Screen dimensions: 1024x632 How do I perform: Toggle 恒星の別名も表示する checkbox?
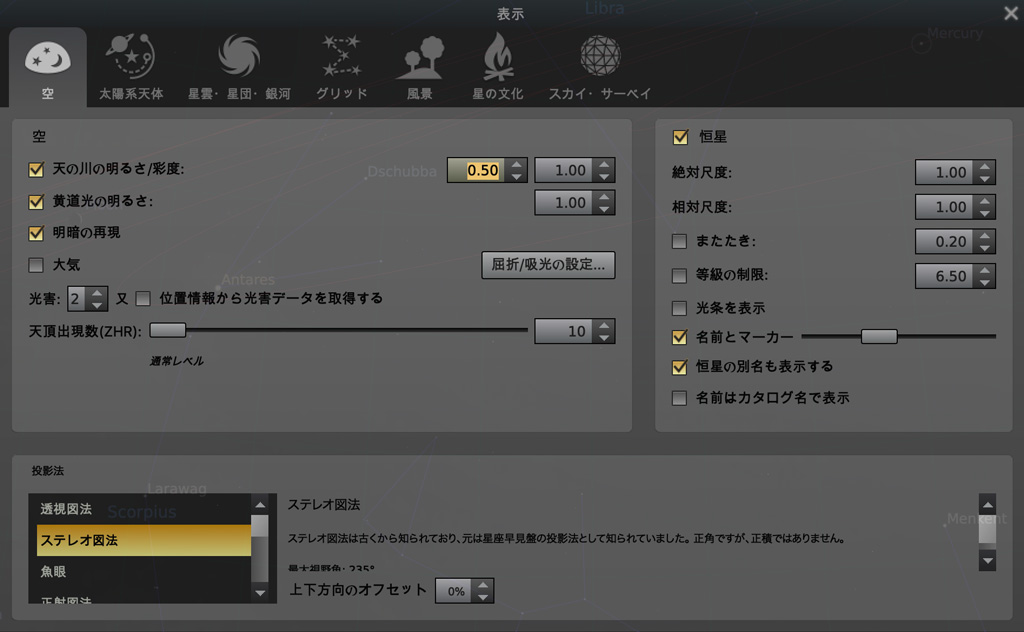[x=679, y=367]
